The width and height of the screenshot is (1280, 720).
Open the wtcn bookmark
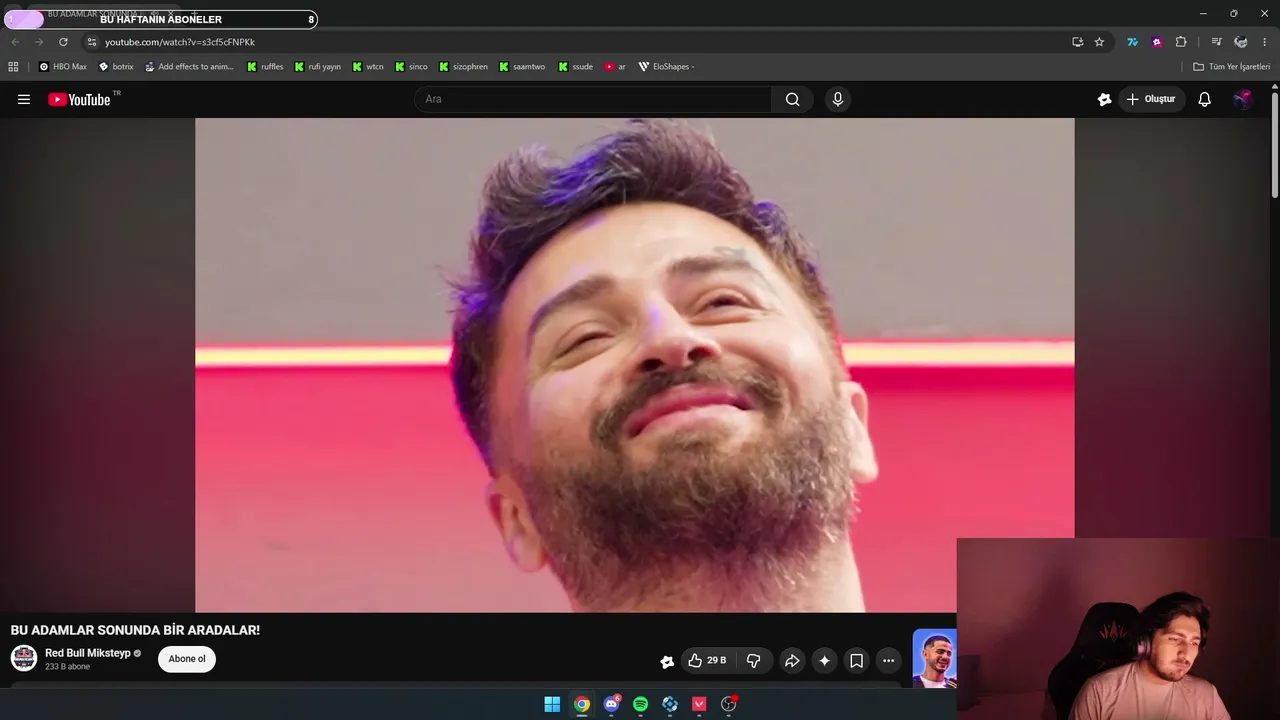click(368, 67)
